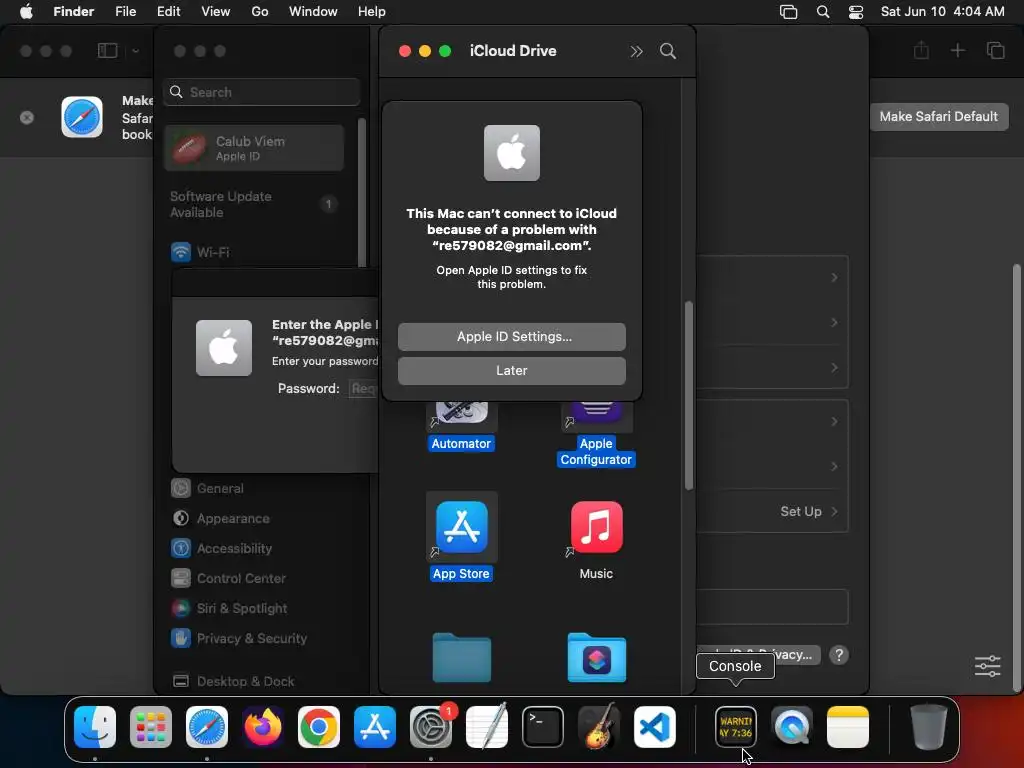Open the Go menu
This screenshot has width=1024, height=768.
pos(260,12)
